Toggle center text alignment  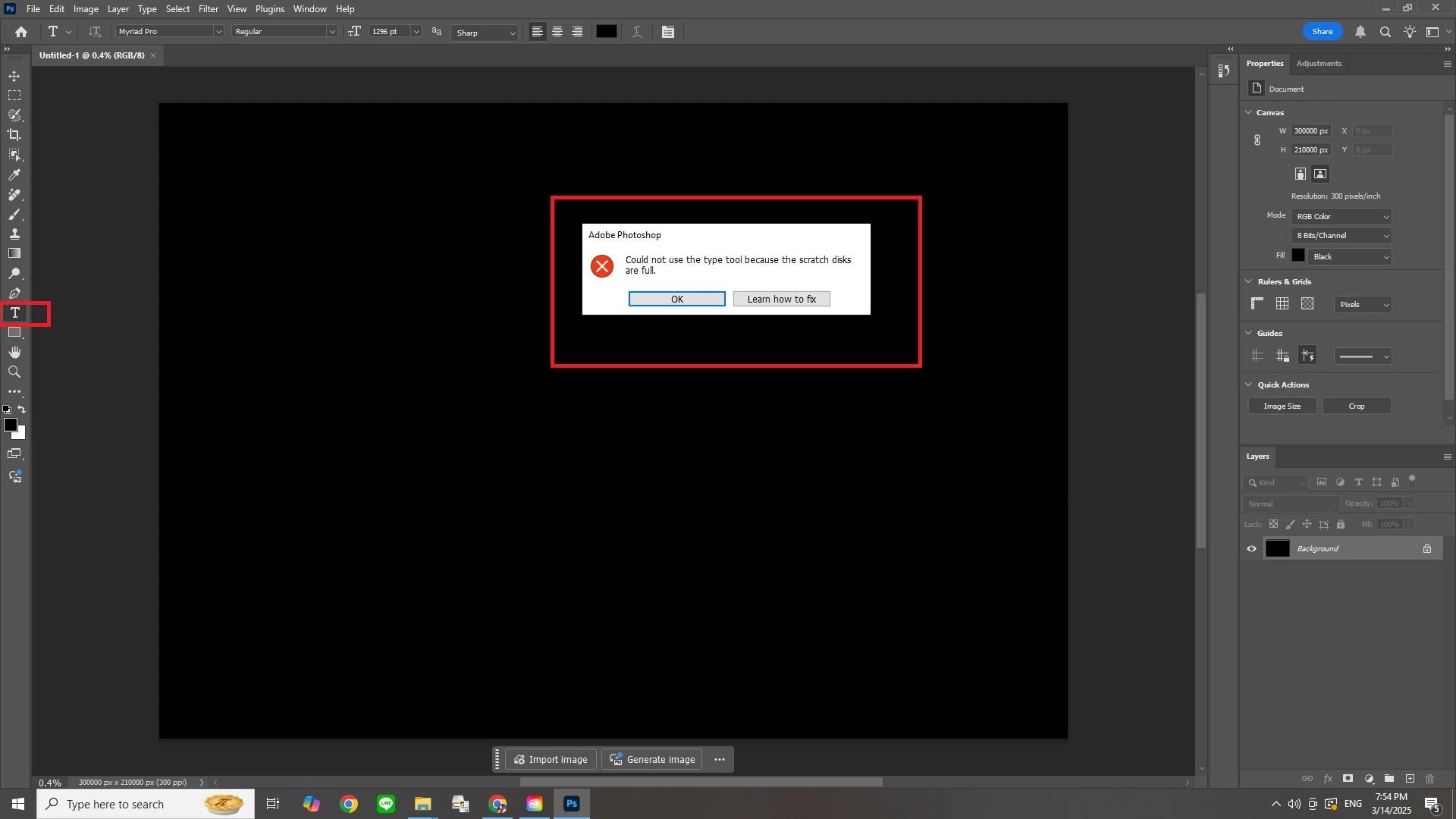(557, 32)
